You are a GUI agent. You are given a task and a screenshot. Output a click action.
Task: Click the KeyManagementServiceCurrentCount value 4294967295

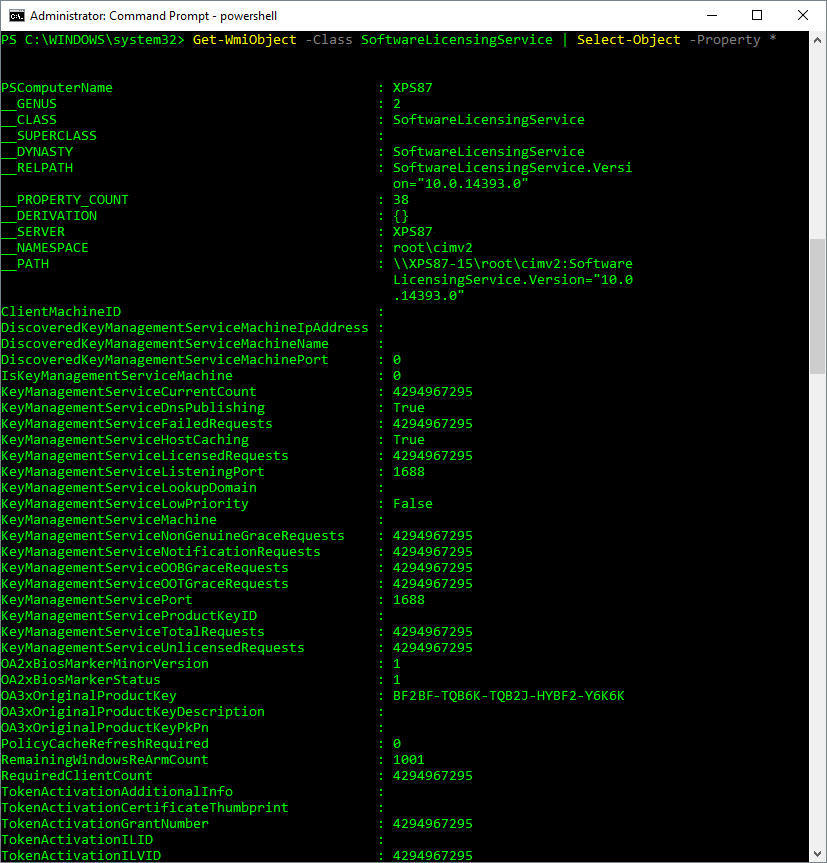432,391
